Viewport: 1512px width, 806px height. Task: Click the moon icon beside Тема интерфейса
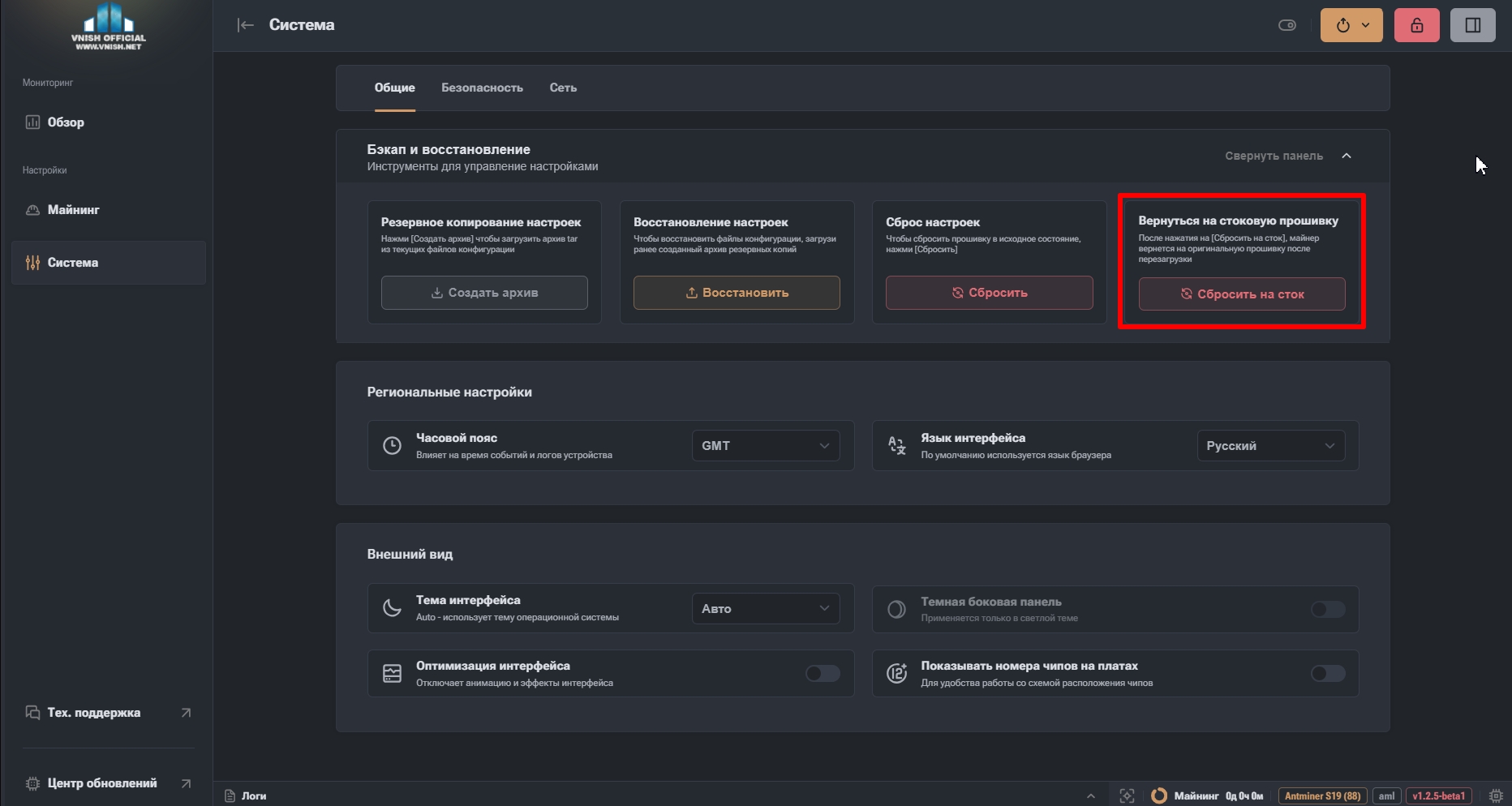[392, 609]
